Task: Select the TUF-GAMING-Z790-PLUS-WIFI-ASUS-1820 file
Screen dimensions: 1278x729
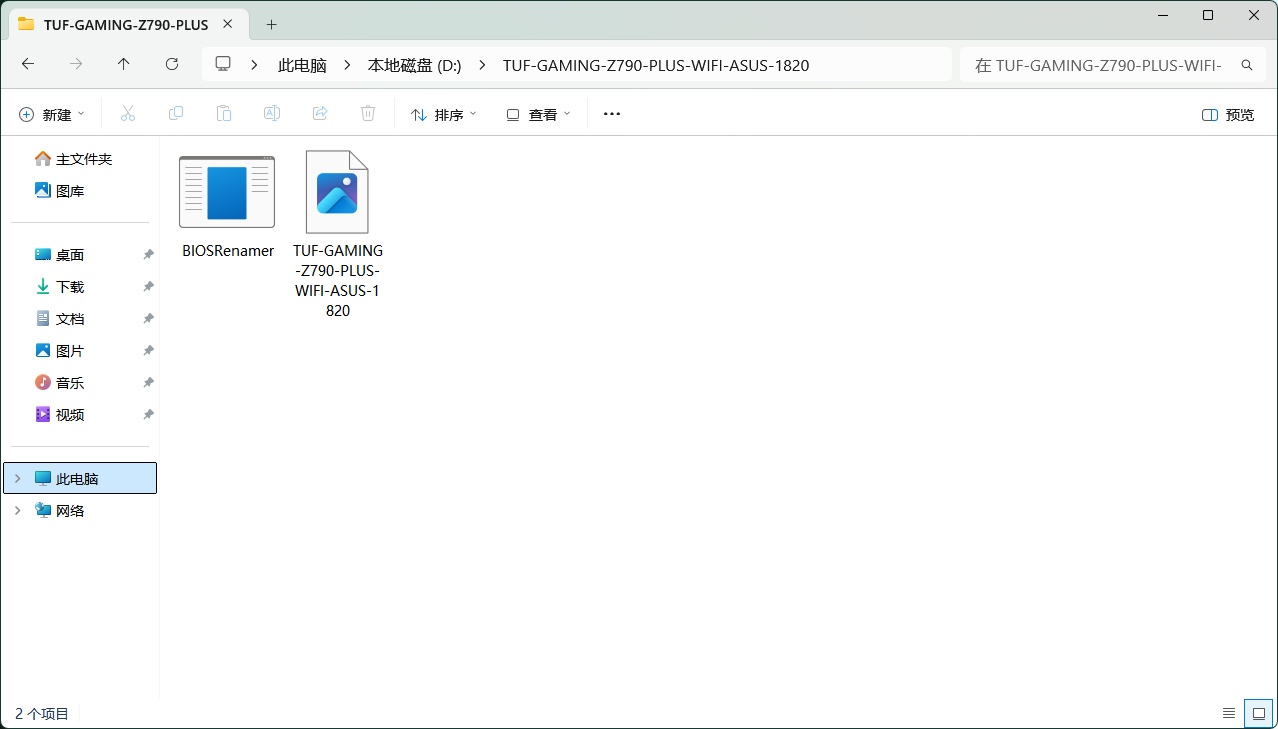Action: point(338,234)
